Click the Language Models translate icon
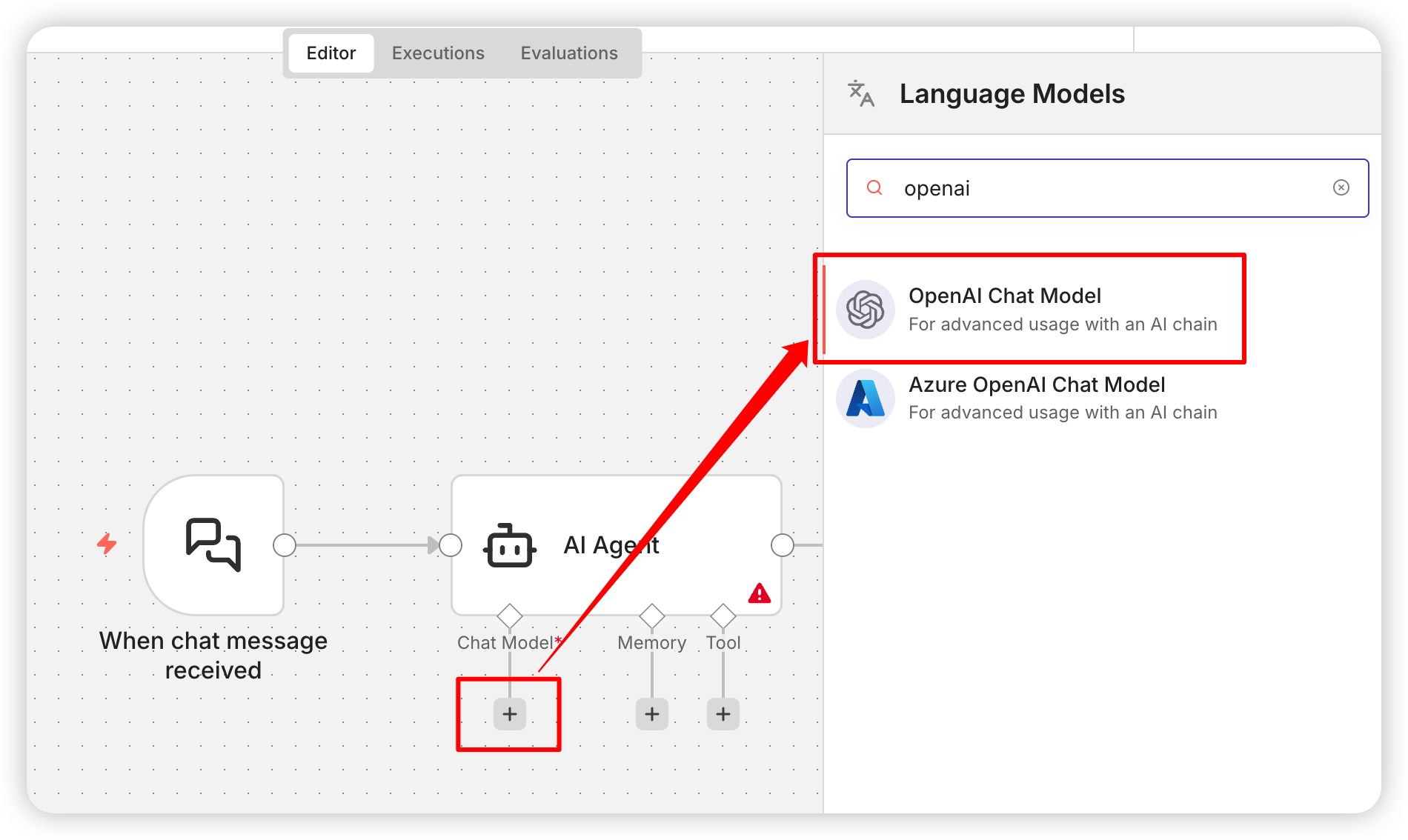The height and width of the screenshot is (840, 1408). point(861,94)
